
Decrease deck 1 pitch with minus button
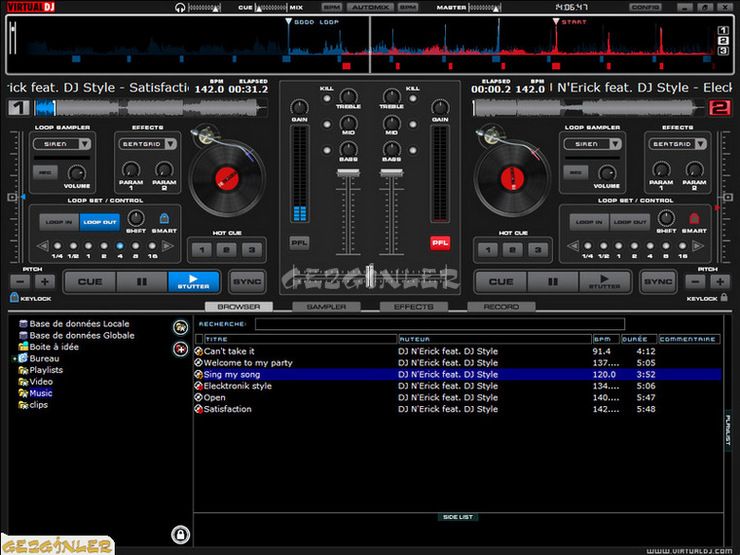click(20, 282)
